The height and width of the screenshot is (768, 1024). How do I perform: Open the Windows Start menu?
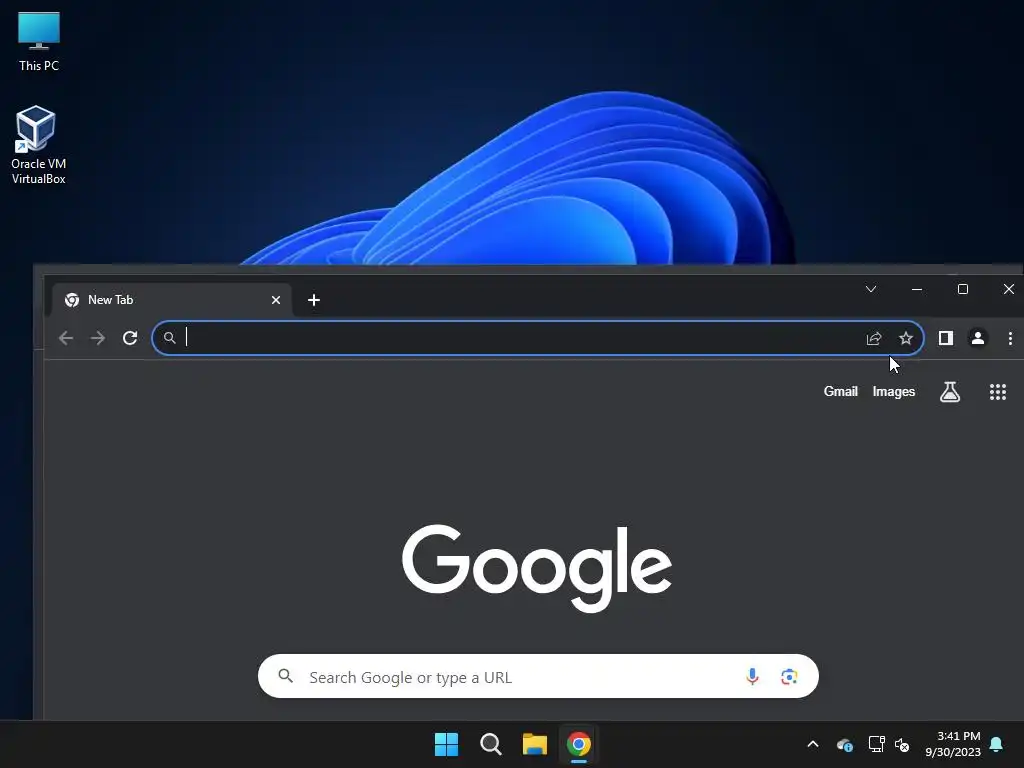coord(447,744)
